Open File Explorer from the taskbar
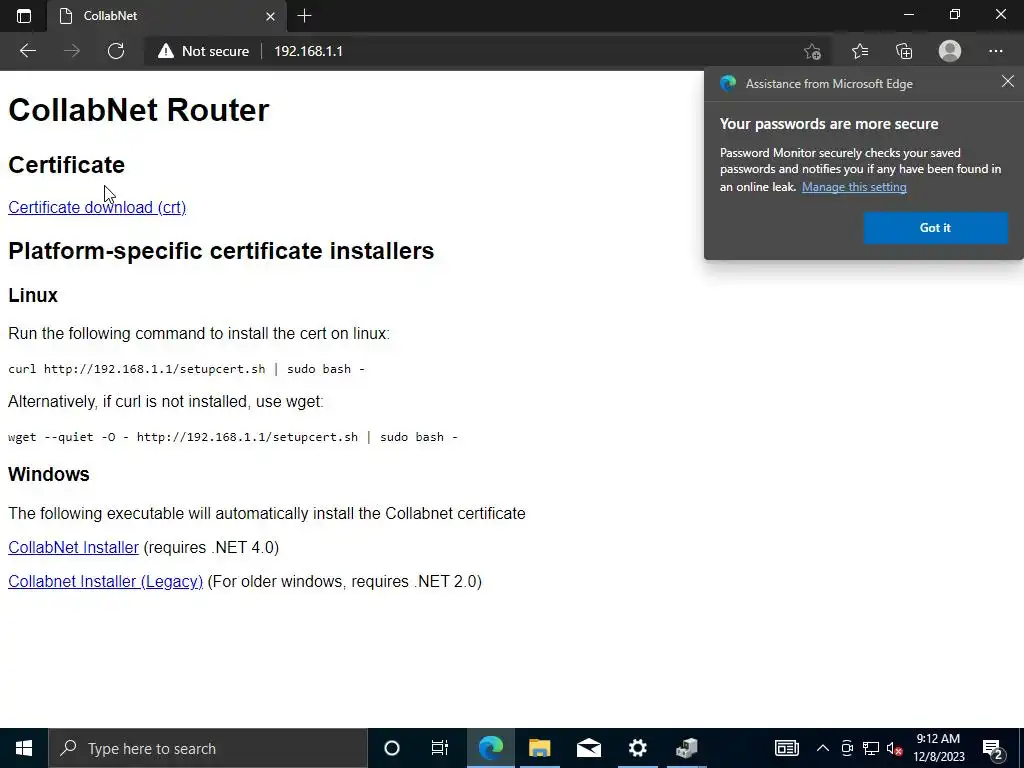1024x768 pixels. click(539, 748)
